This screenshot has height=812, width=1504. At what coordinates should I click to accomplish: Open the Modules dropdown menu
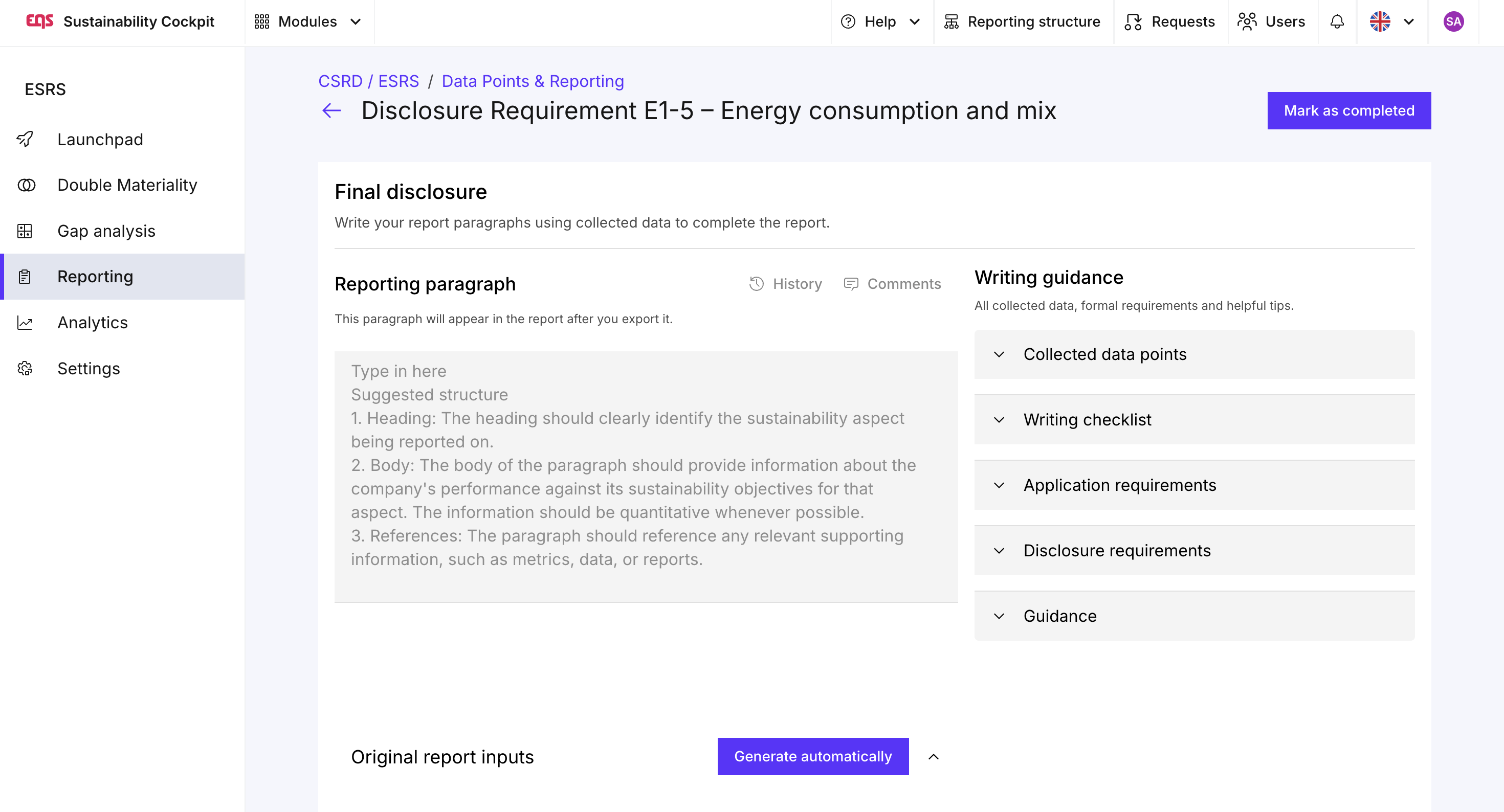pyautogui.click(x=308, y=21)
